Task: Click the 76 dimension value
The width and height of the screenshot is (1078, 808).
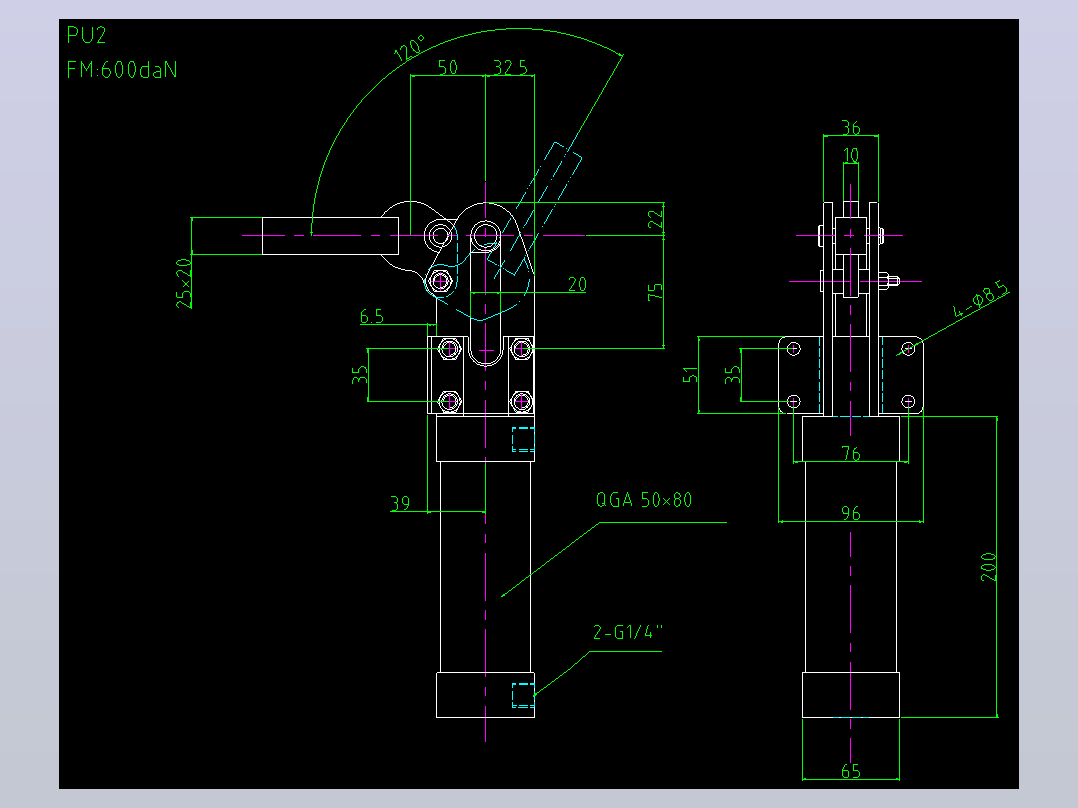Action: [x=851, y=454]
